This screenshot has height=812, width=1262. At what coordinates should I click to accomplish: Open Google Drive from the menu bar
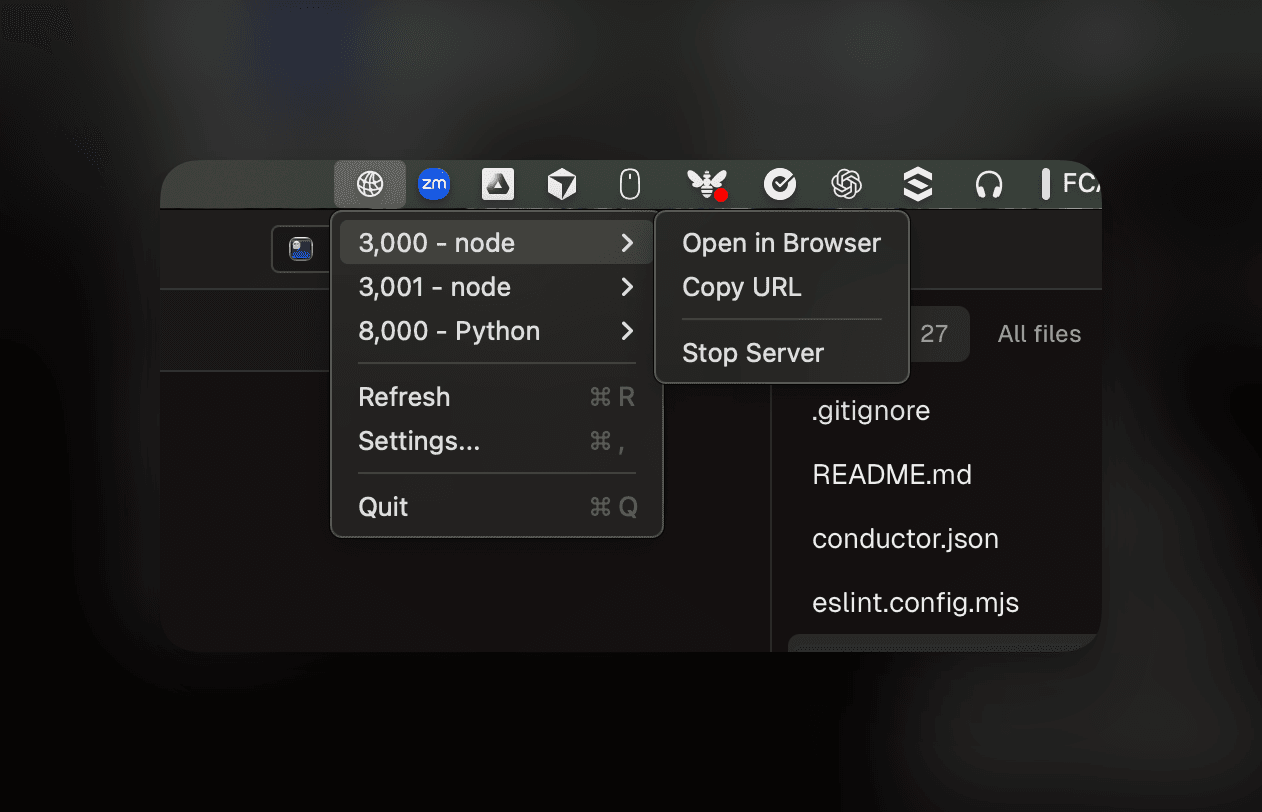[497, 184]
